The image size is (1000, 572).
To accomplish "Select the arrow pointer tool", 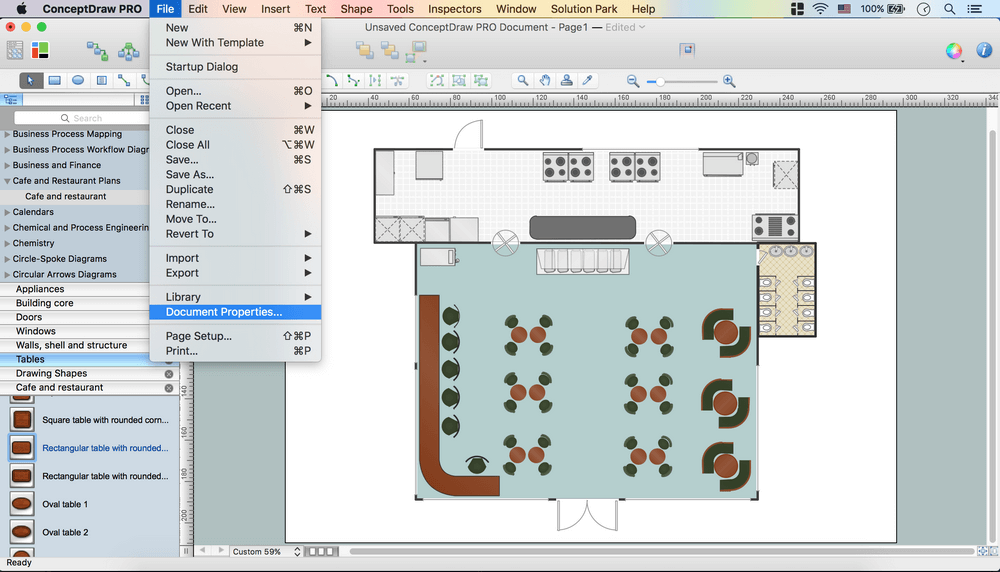I will coord(31,81).
